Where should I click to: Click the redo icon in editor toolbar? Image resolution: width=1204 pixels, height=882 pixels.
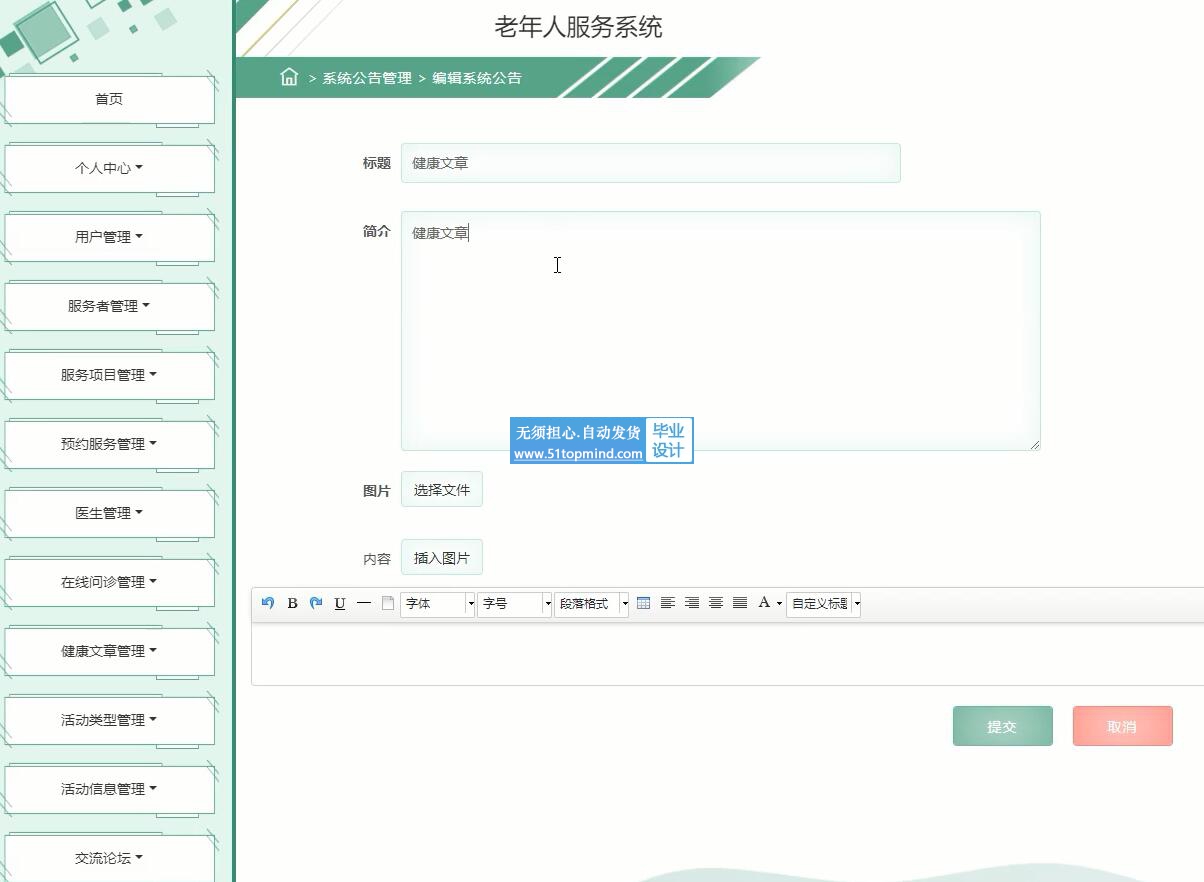click(x=316, y=603)
